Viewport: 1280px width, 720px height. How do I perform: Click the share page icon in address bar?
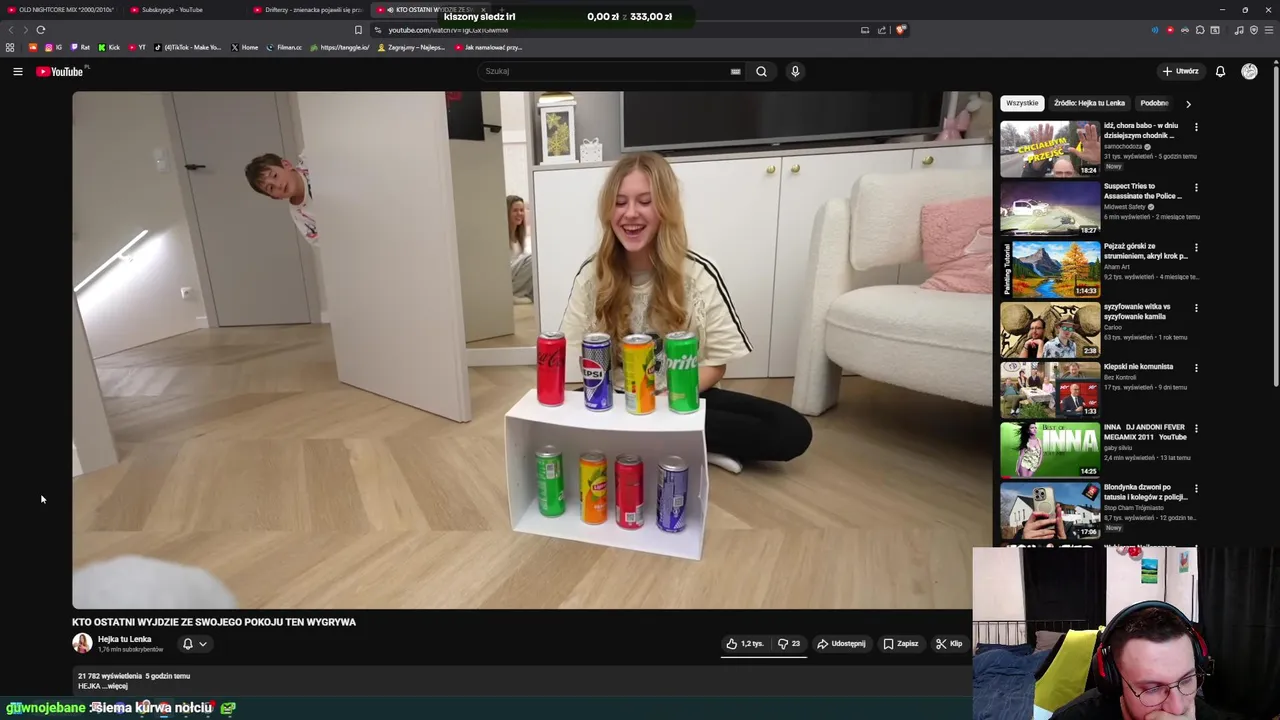point(882,30)
